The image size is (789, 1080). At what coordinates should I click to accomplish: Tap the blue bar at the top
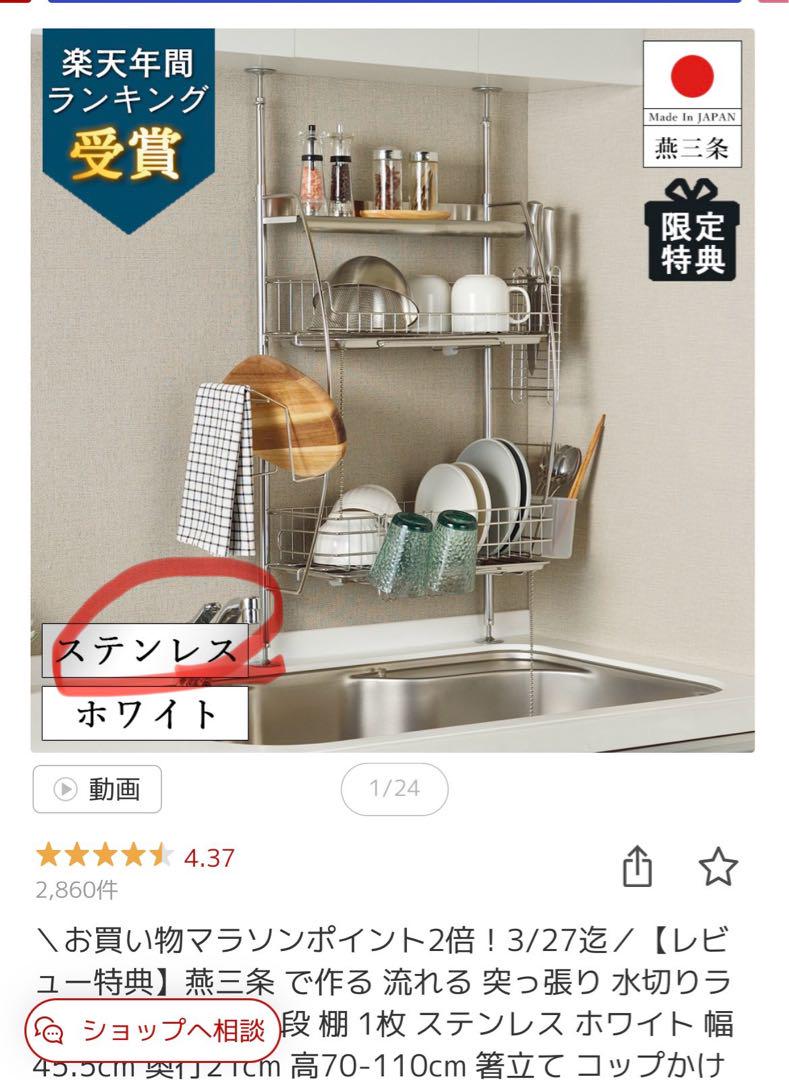pos(394,1)
